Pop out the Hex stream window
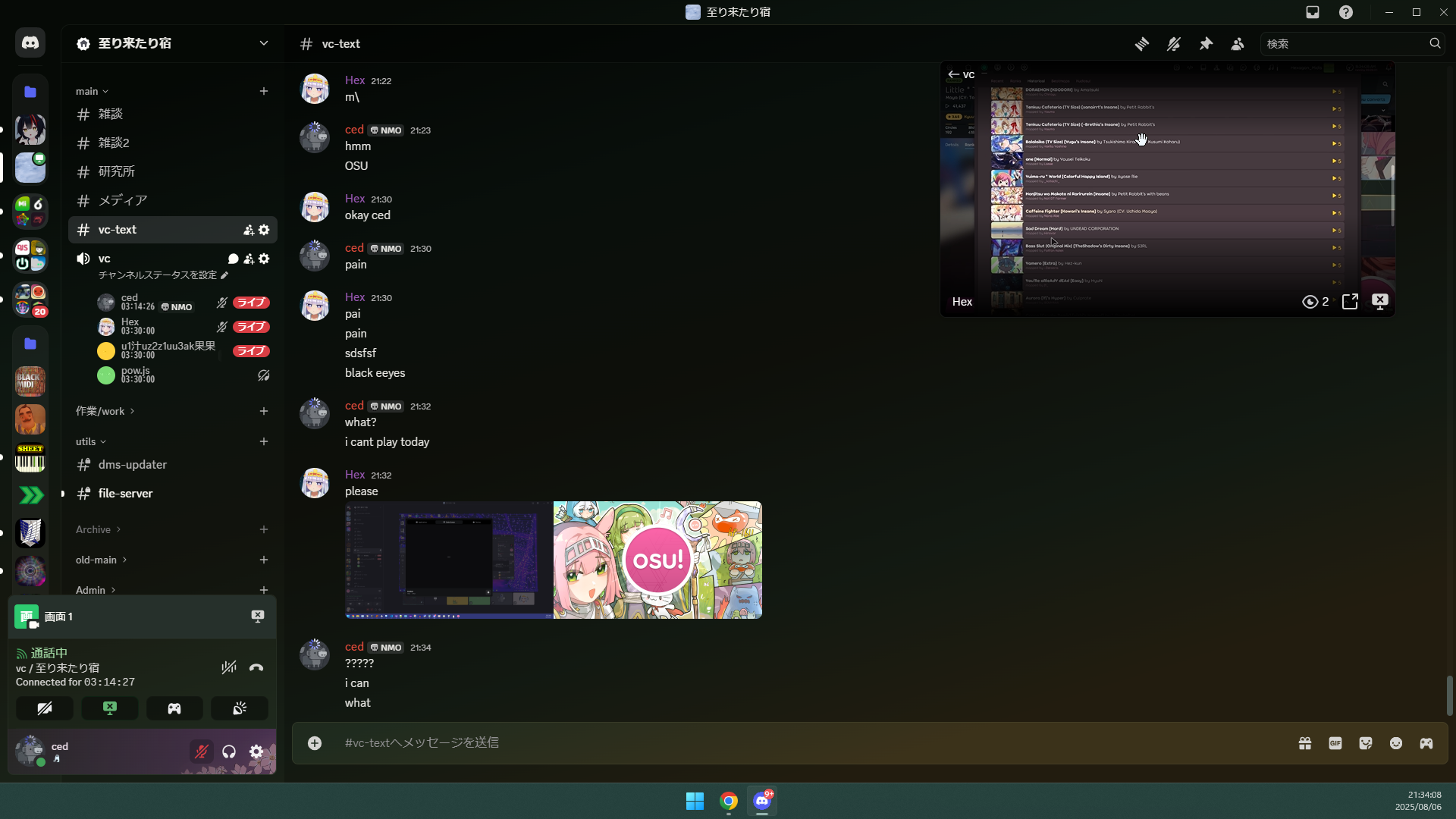1456x819 pixels. [x=1350, y=302]
